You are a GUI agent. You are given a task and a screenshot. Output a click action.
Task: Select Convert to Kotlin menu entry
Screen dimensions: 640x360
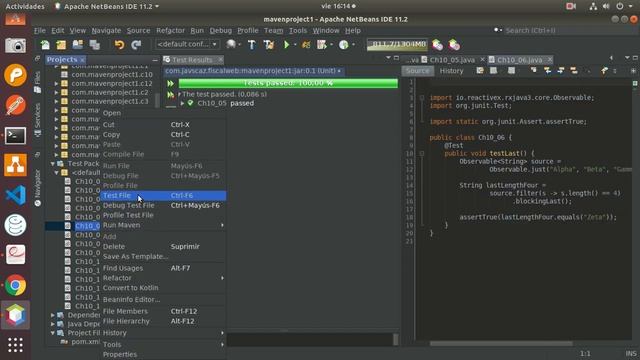point(163,288)
